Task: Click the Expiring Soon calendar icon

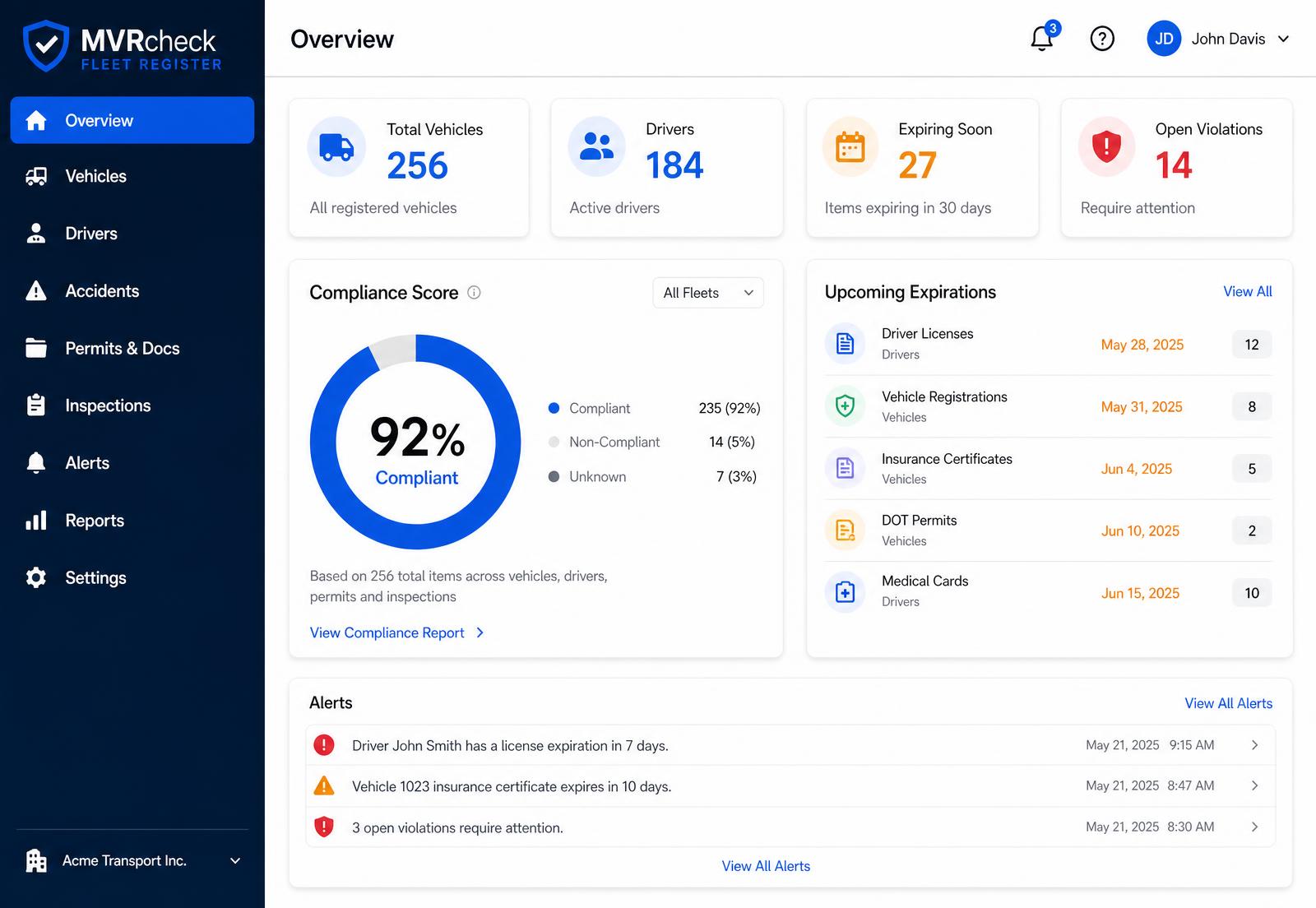Action: point(850,146)
